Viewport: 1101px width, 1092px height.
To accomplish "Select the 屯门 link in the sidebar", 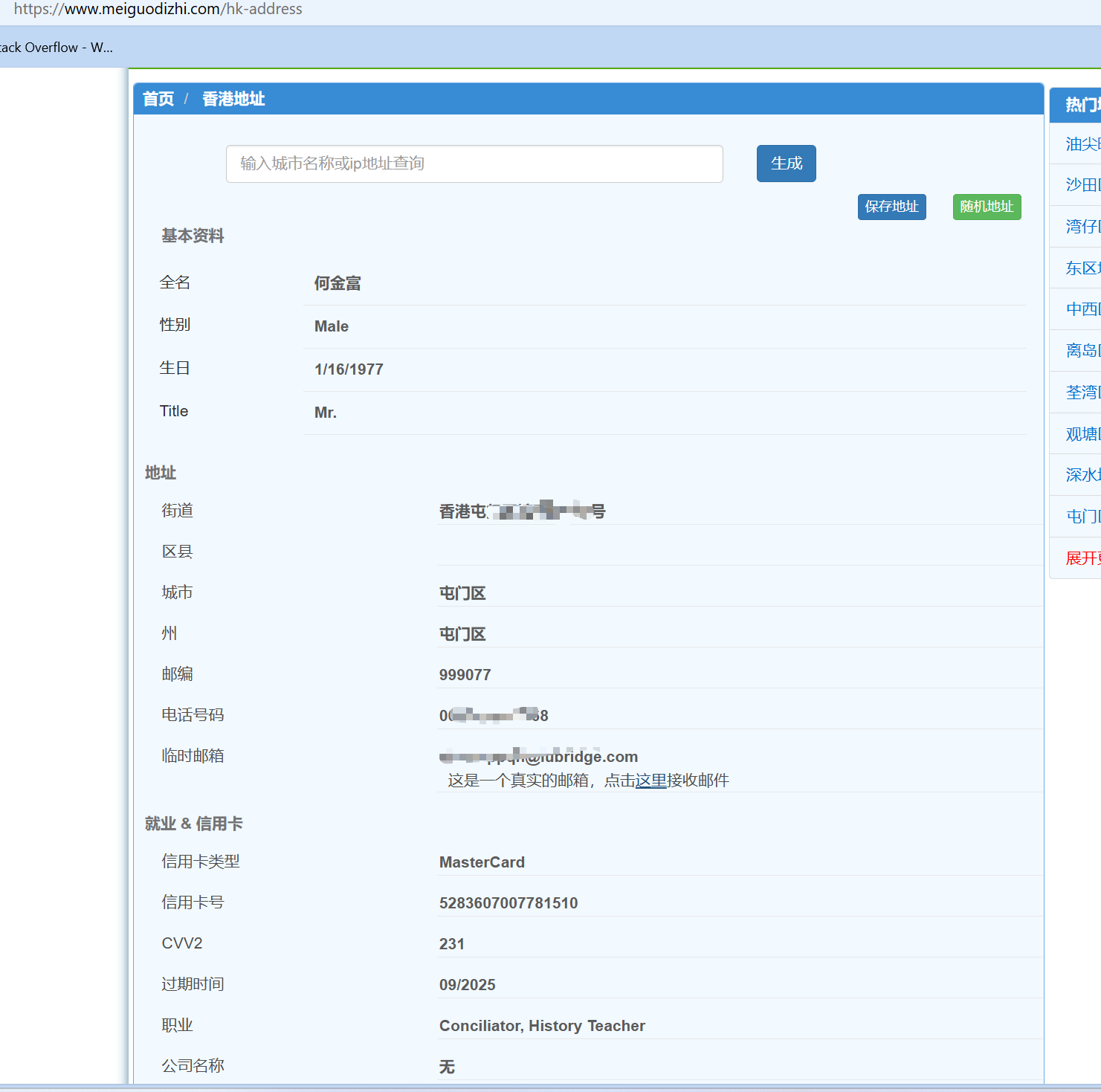I will [1082, 517].
